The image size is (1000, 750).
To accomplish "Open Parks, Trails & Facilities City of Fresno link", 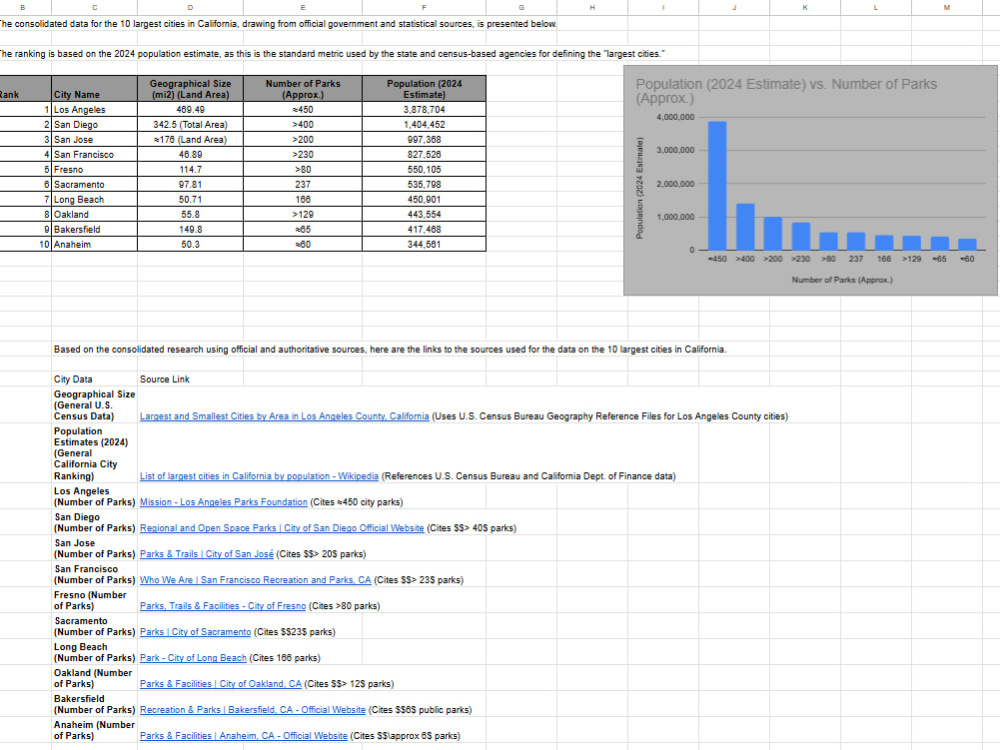I will pyautogui.click(x=223, y=607).
